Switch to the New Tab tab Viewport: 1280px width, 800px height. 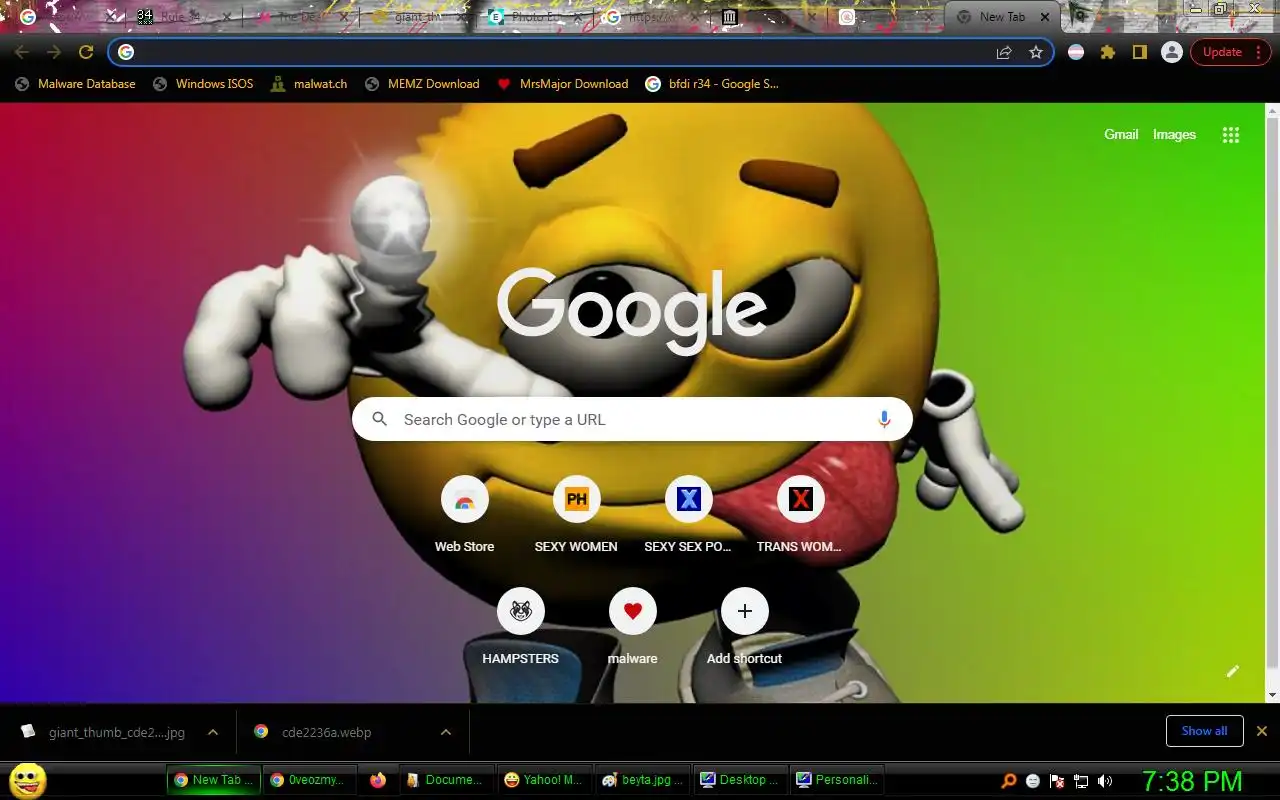[x=1001, y=17]
